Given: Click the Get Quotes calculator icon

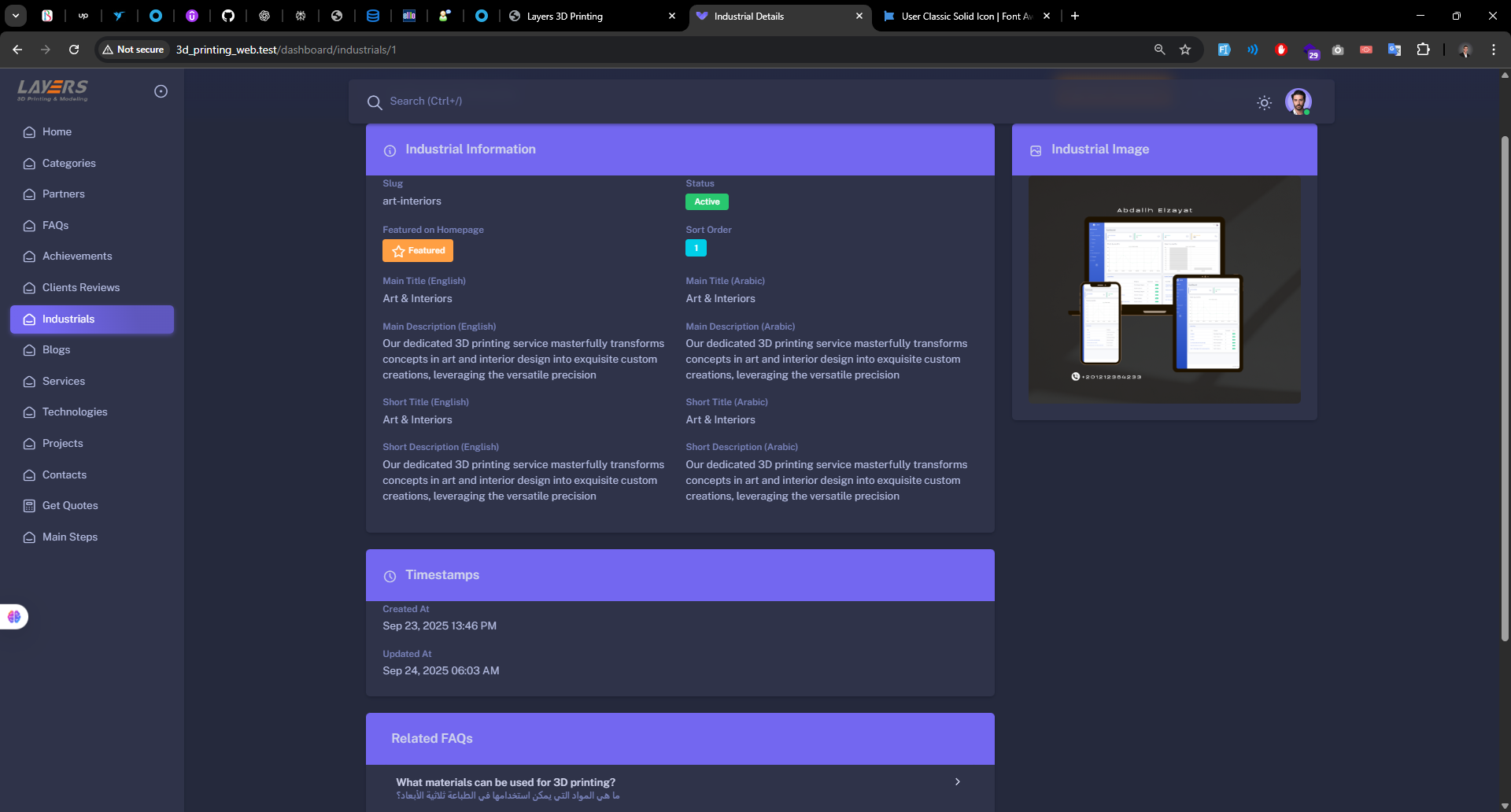Looking at the screenshot, I should (x=29, y=506).
